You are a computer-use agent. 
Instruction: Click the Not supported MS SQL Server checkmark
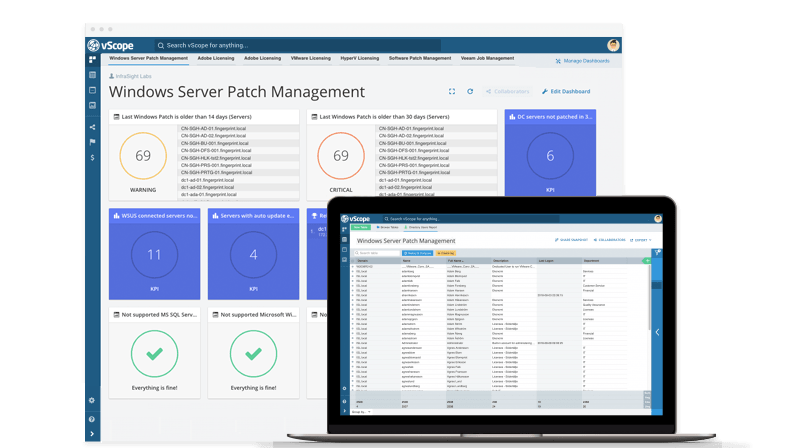[154, 354]
